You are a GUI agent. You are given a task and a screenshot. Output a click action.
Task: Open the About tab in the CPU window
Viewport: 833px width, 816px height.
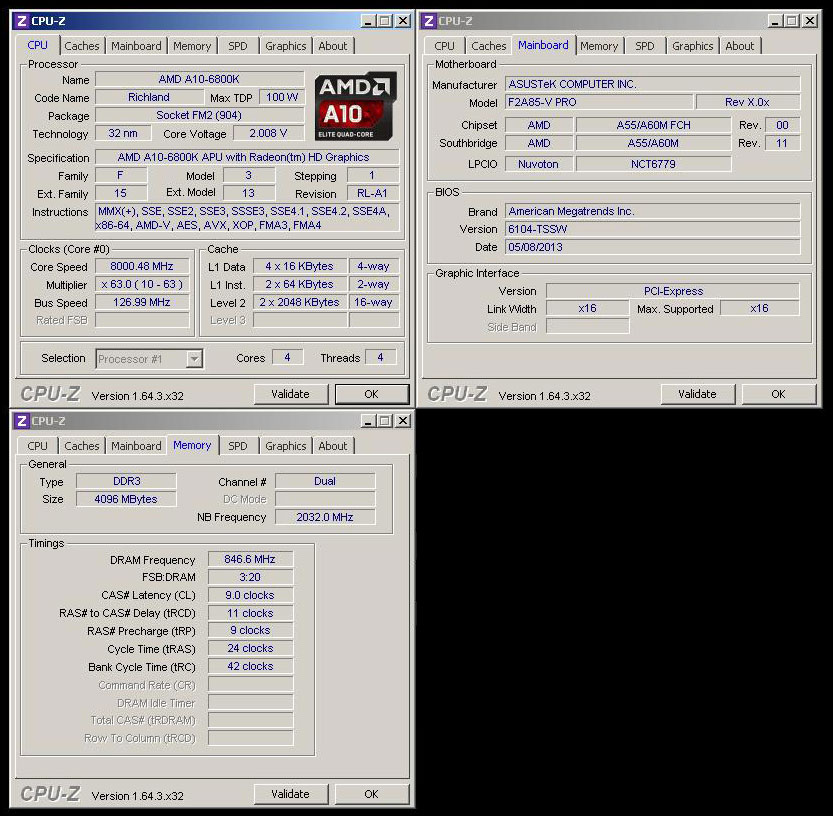333,46
